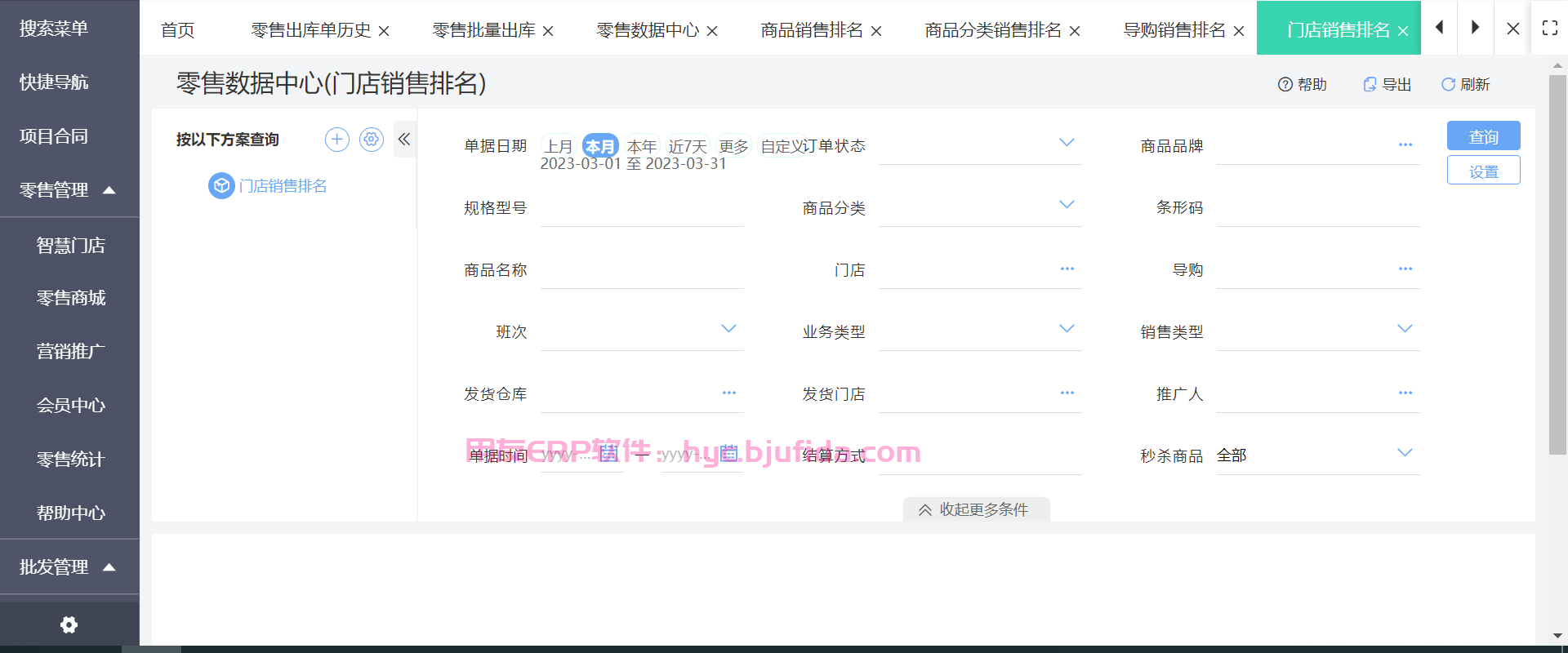
Task: Toggle fullscreen mode icon
Action: click(1549, 28)
